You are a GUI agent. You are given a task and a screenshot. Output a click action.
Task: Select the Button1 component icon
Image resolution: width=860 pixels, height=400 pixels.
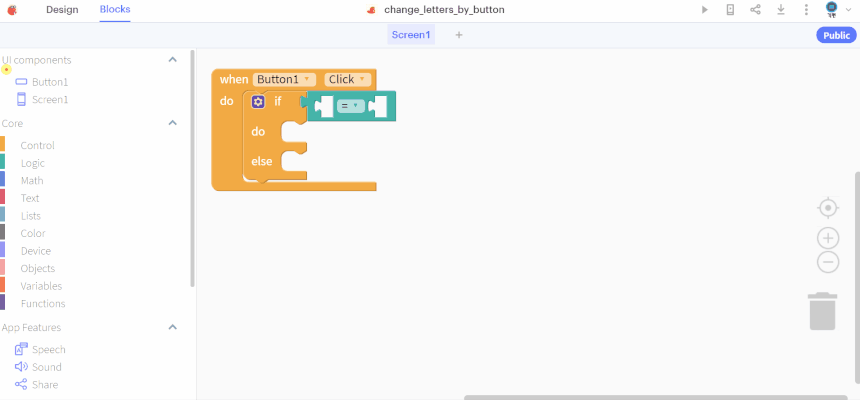click(21, 82)
